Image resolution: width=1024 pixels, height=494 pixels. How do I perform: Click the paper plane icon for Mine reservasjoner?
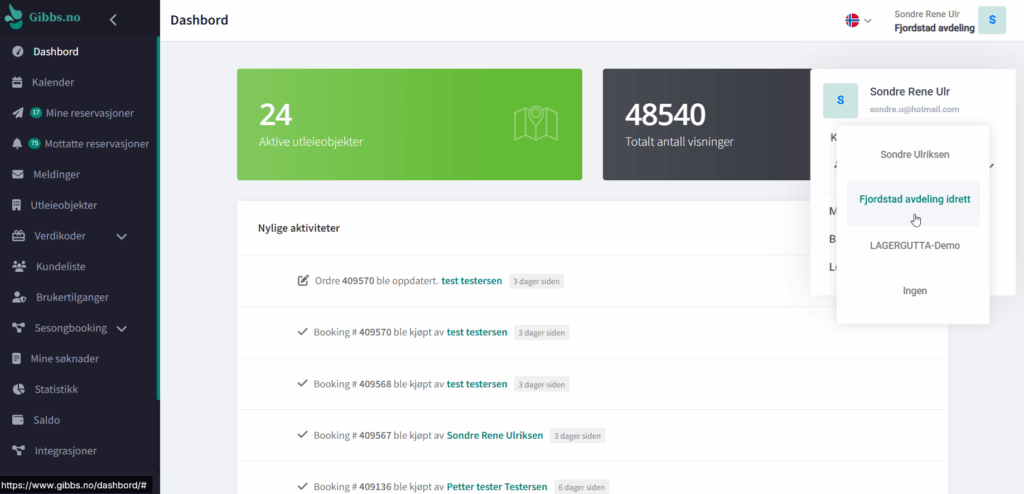coord(18,113)
